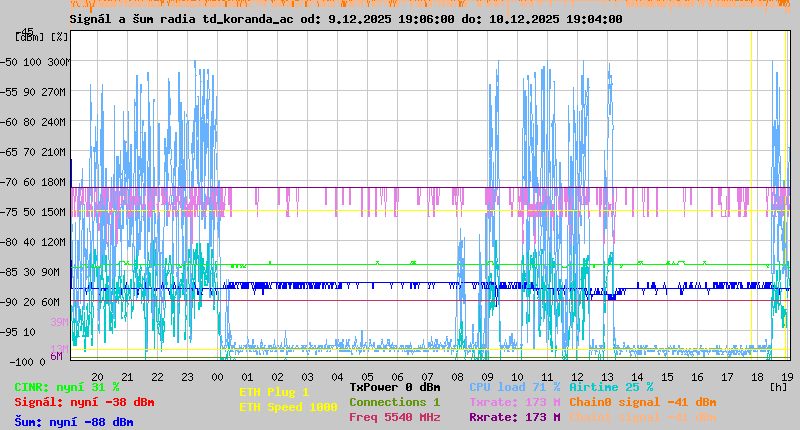The width and height of the screenshot is (800, 430).
Task: Click the ETH Speed 1000 legend label
Action: 288,407
